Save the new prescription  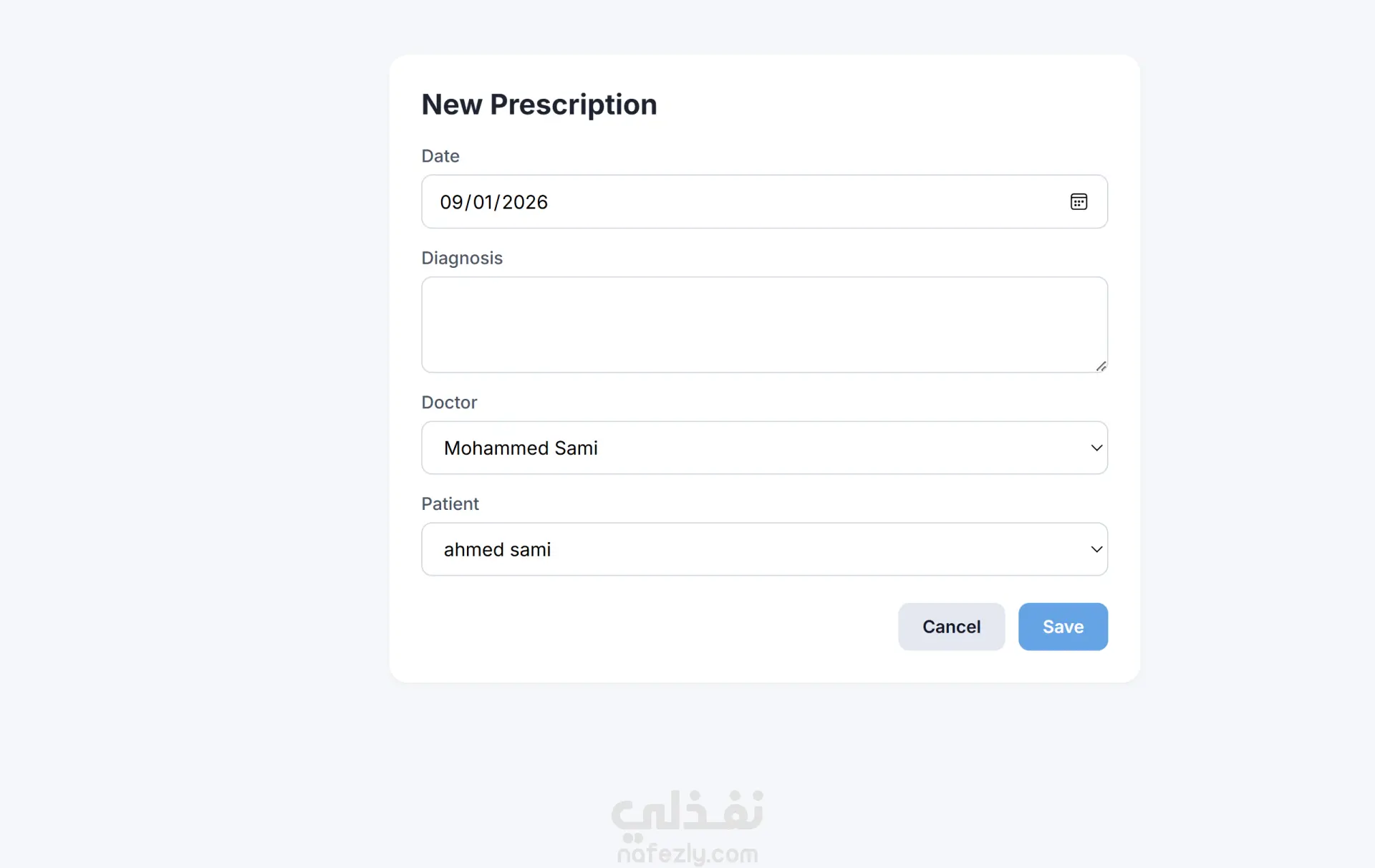1063,627
